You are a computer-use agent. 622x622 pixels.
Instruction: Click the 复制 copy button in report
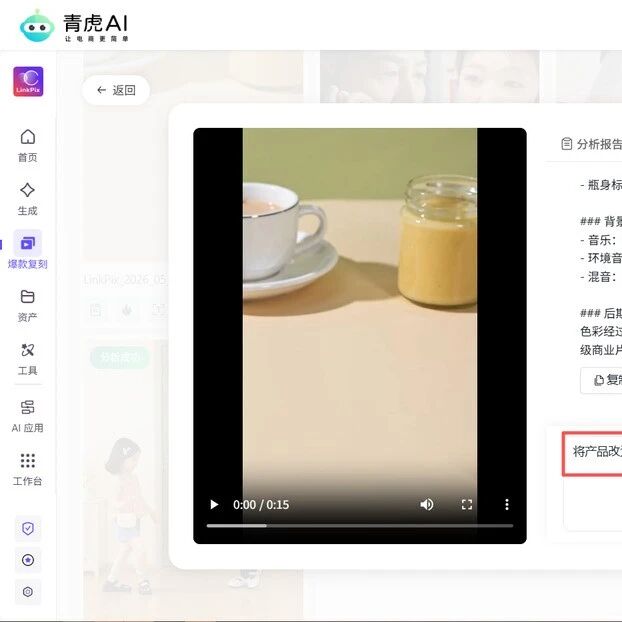click(601, 380)
